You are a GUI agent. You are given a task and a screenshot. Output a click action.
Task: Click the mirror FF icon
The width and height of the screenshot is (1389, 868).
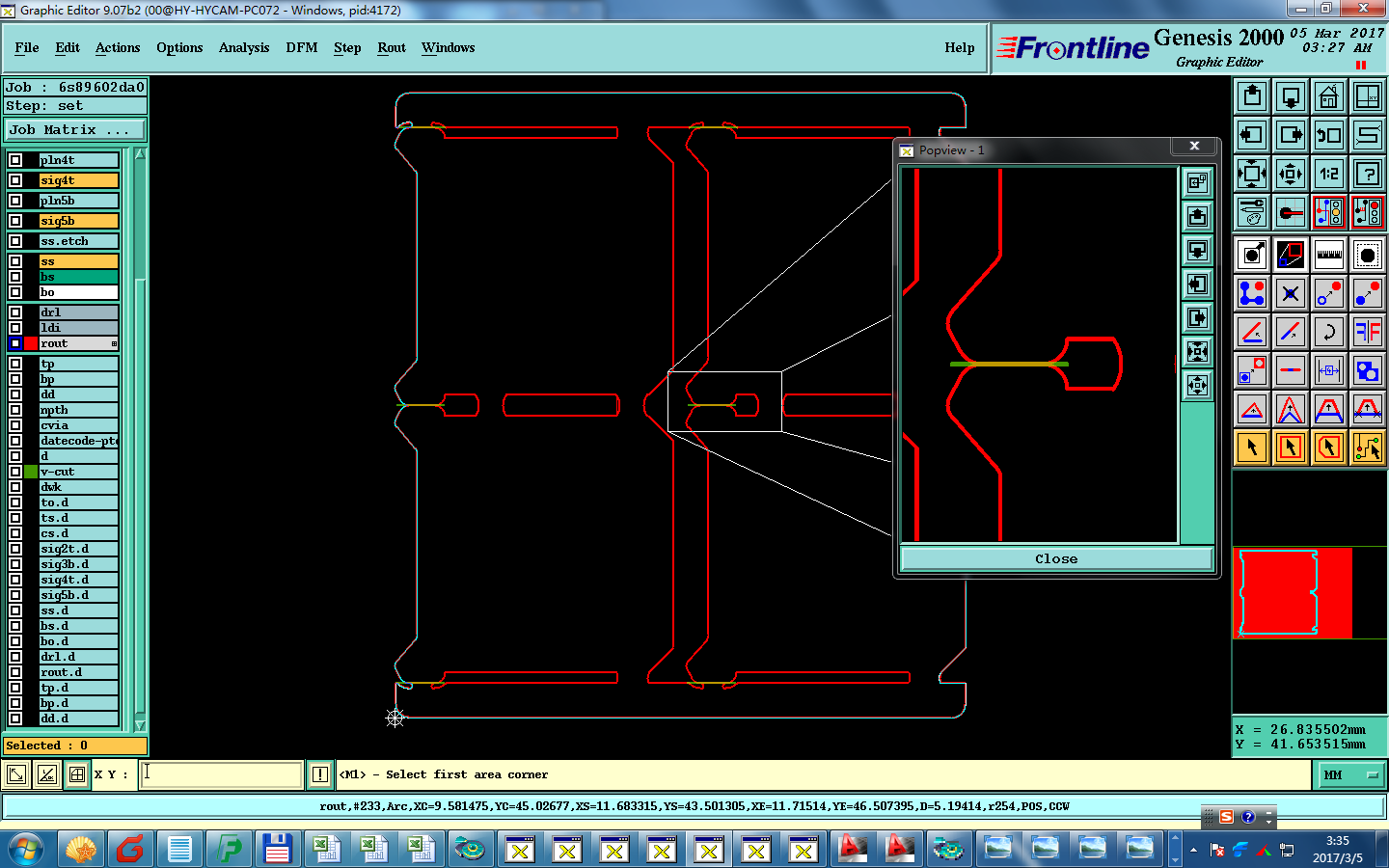click(1367, 332)
